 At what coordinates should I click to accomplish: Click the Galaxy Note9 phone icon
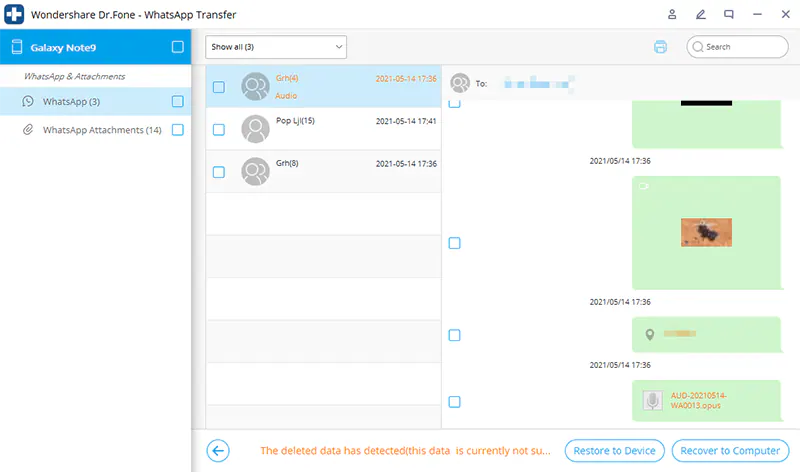(x=17, y=47)
